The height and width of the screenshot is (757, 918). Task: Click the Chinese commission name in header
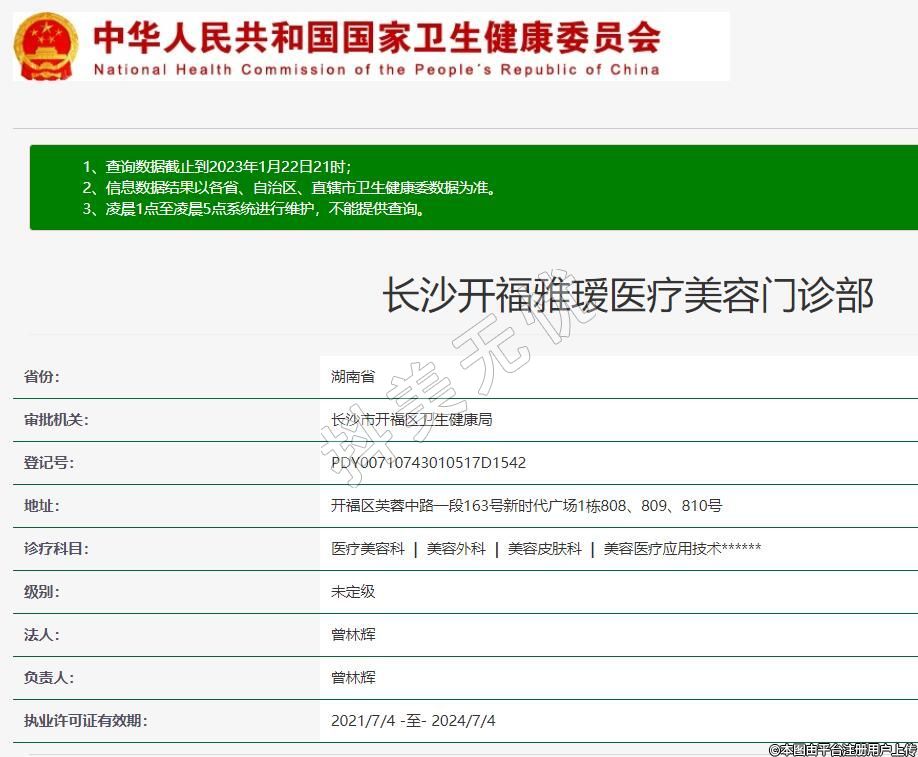(377, 37)
